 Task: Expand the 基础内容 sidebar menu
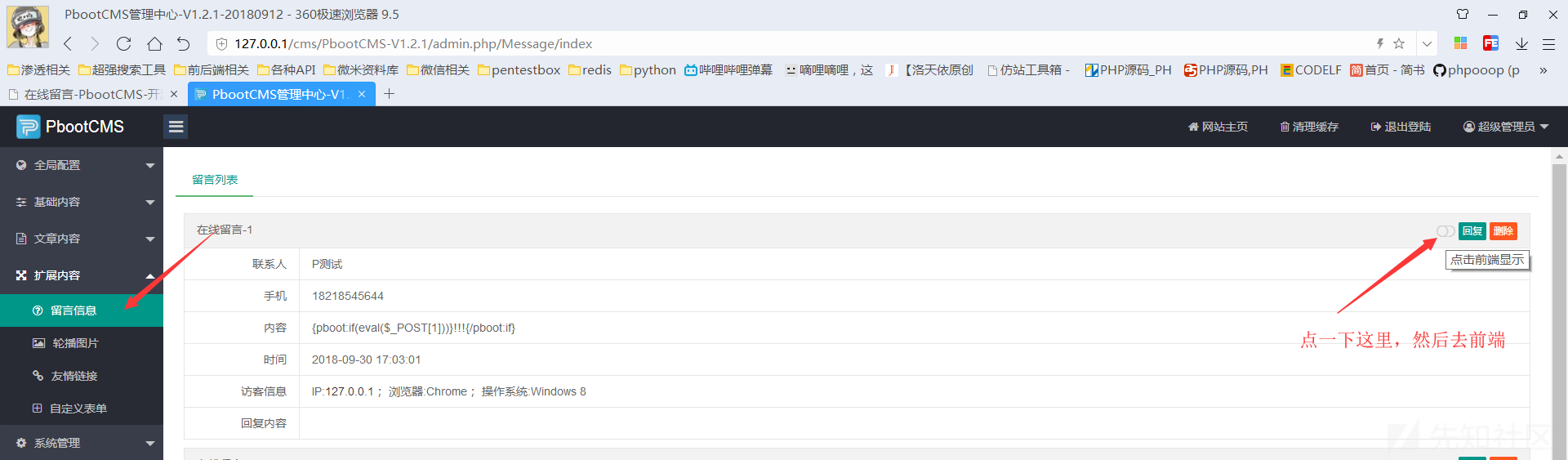tap(82, 202)
